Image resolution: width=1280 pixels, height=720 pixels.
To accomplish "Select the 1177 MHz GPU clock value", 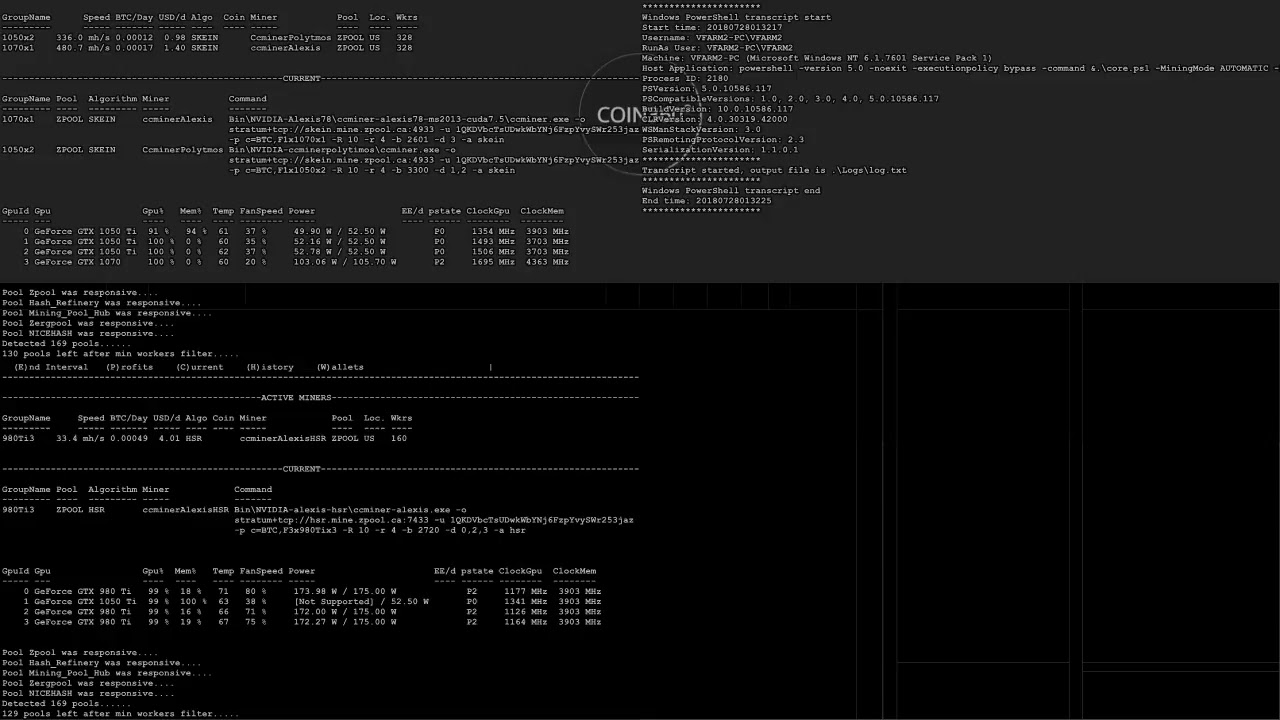I will [x=526, y=591].
